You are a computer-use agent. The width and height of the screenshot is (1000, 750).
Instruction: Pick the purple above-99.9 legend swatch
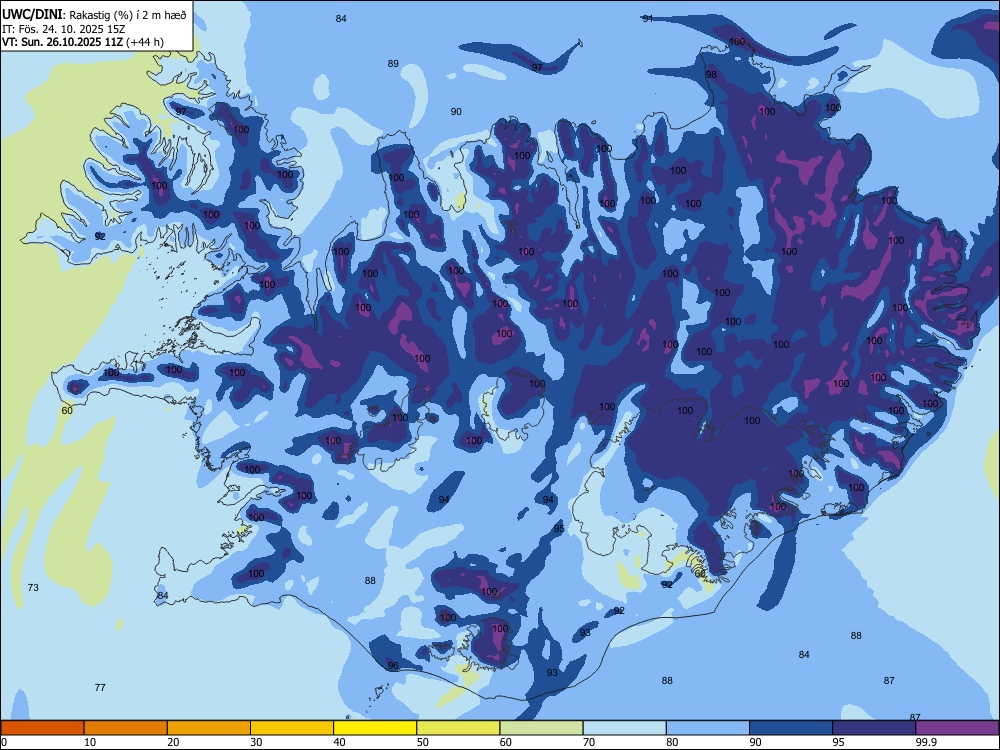click(958, 728)
